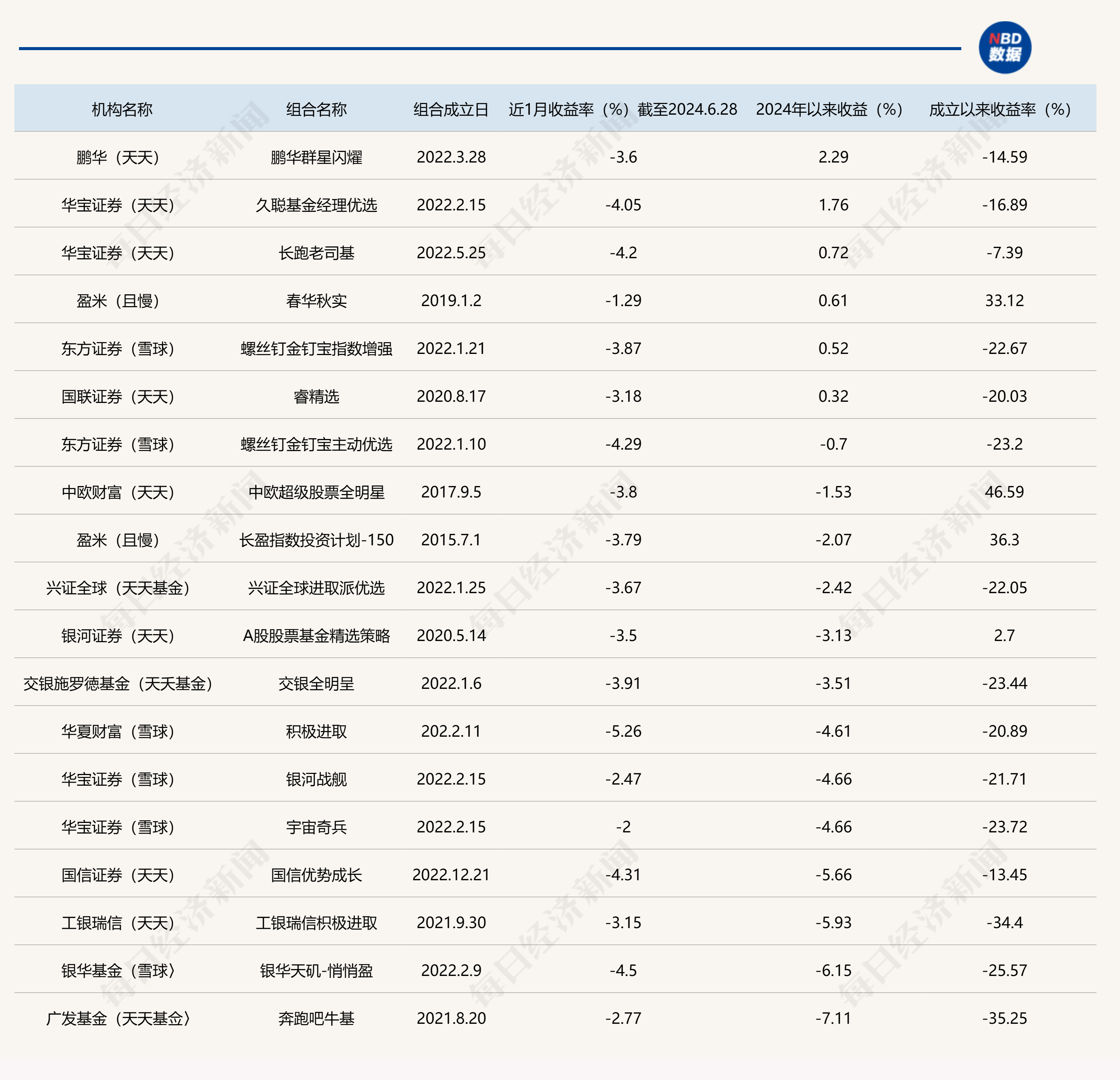This screenshot has height=1080, width=1120.
Task: Select the 组合名称 column header
Action: point(317,109)
